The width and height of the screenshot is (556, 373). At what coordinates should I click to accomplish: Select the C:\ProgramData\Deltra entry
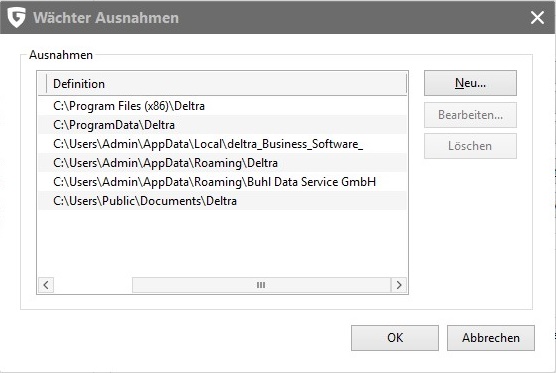pos(222,125)
